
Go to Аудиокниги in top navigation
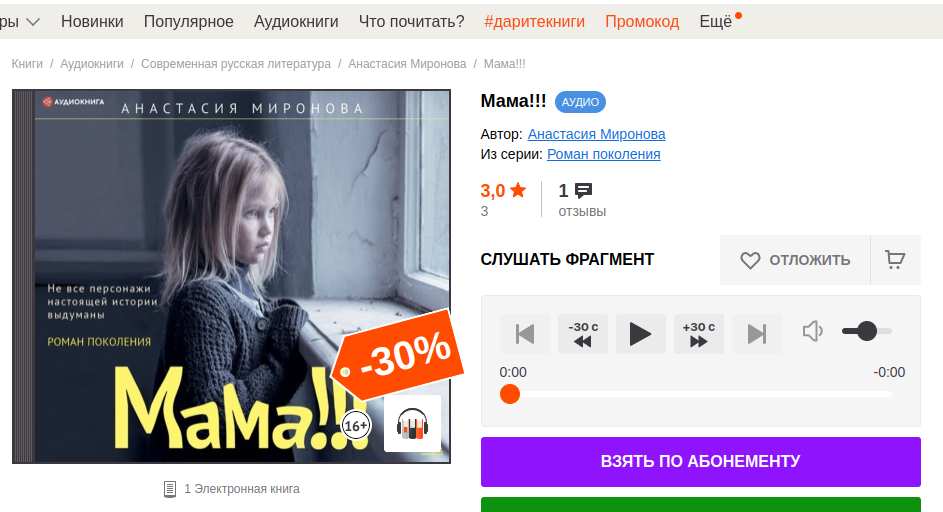point(296,22)
